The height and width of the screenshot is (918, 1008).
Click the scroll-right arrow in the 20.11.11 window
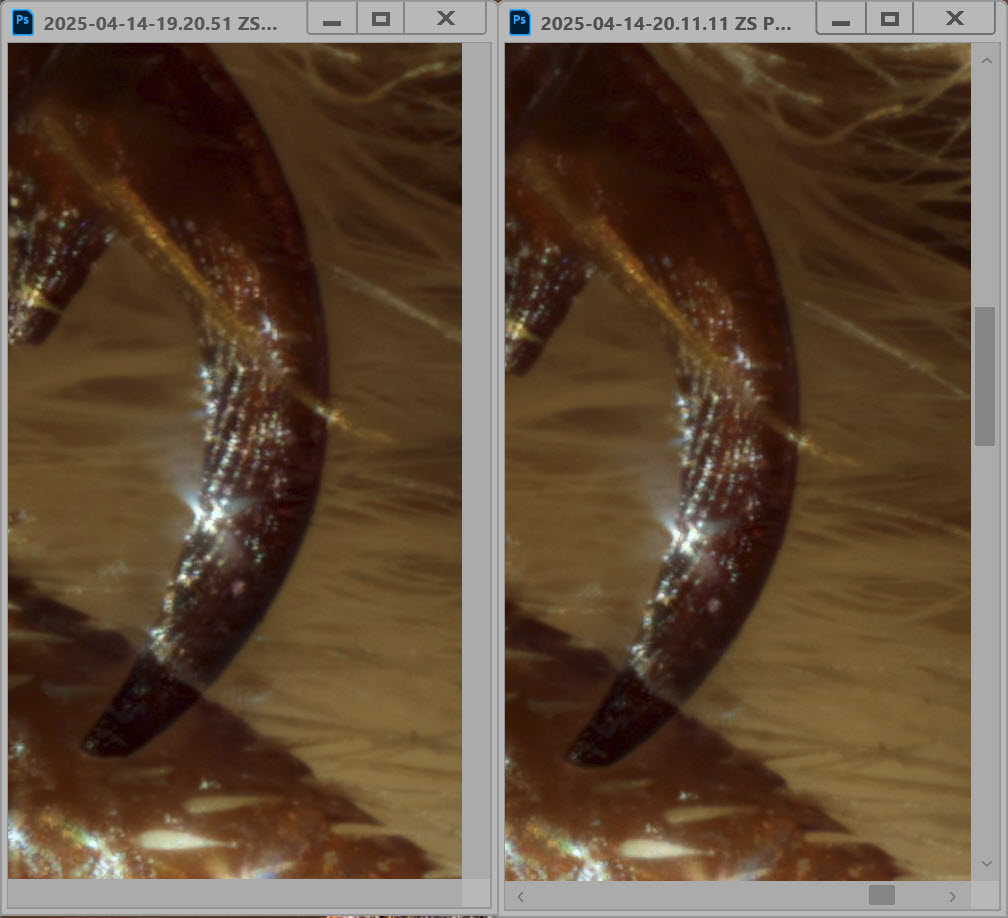(953, 896)
